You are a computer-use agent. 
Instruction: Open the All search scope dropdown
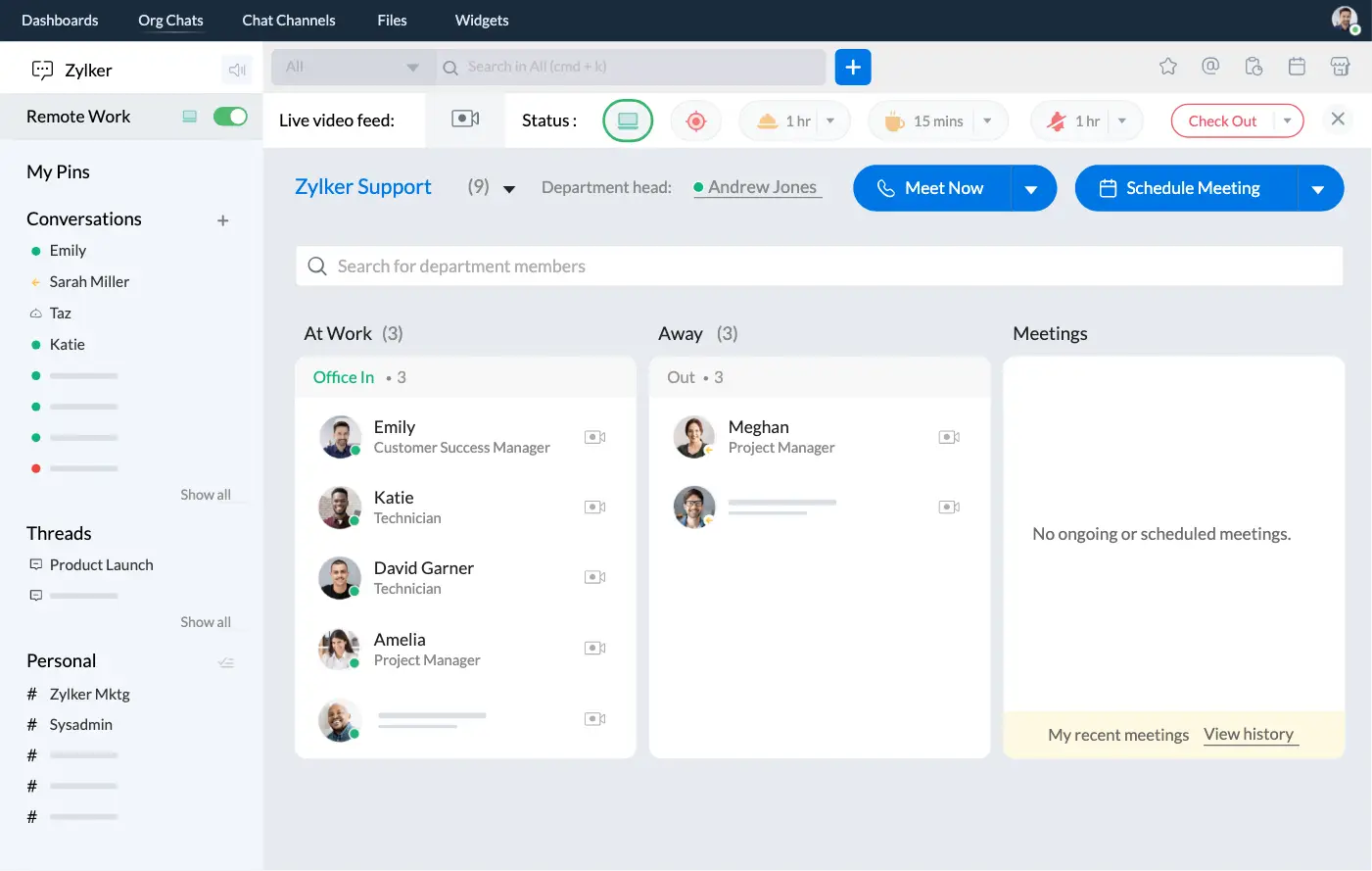click(353, 67)
